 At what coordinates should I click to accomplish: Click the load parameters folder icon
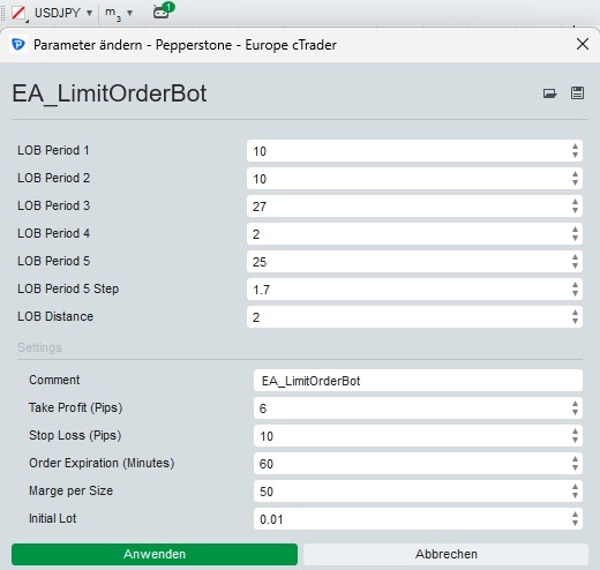point(549,93)
